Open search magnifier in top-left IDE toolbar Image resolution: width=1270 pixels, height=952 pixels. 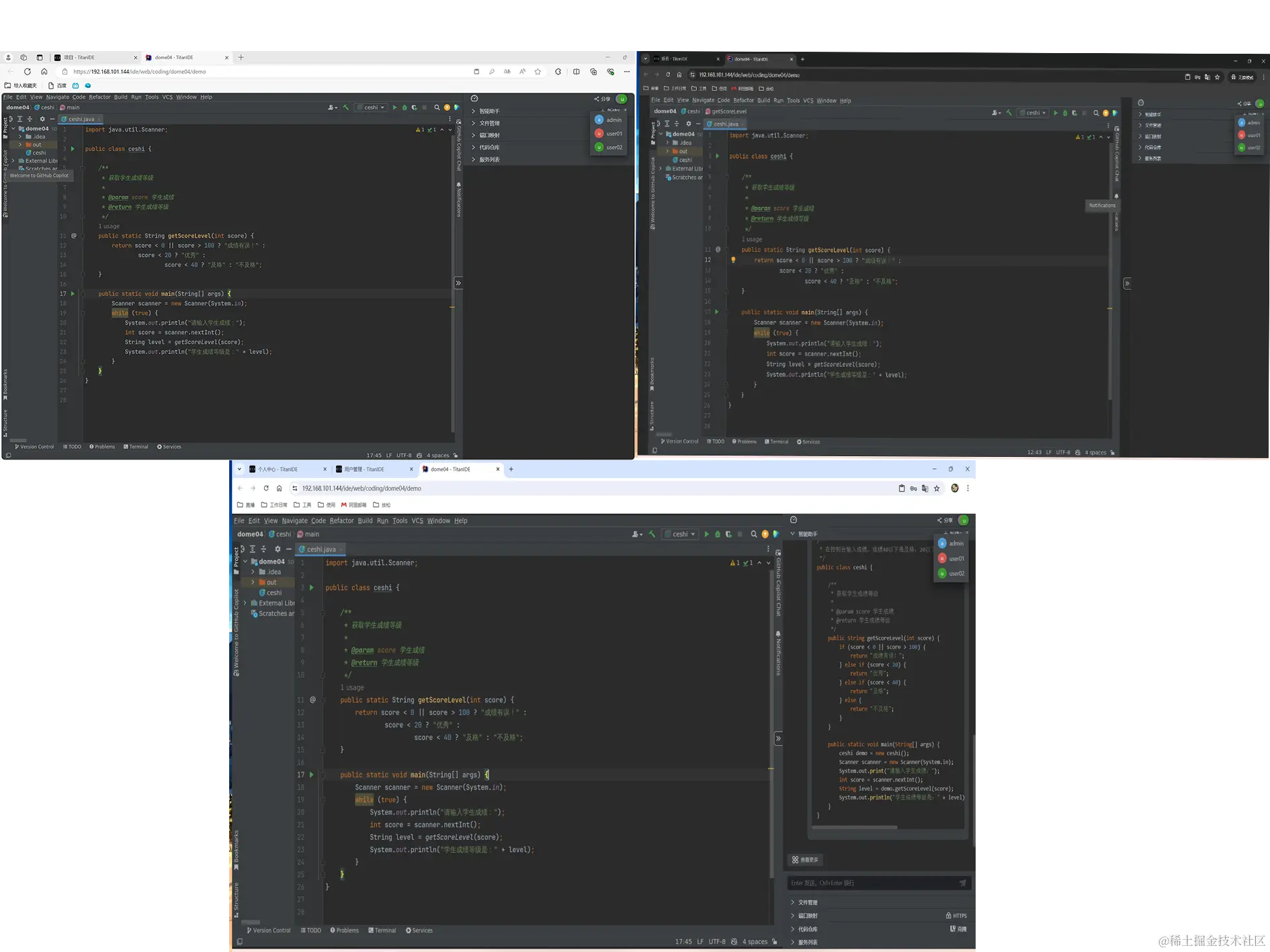click(x=437, y=107)
